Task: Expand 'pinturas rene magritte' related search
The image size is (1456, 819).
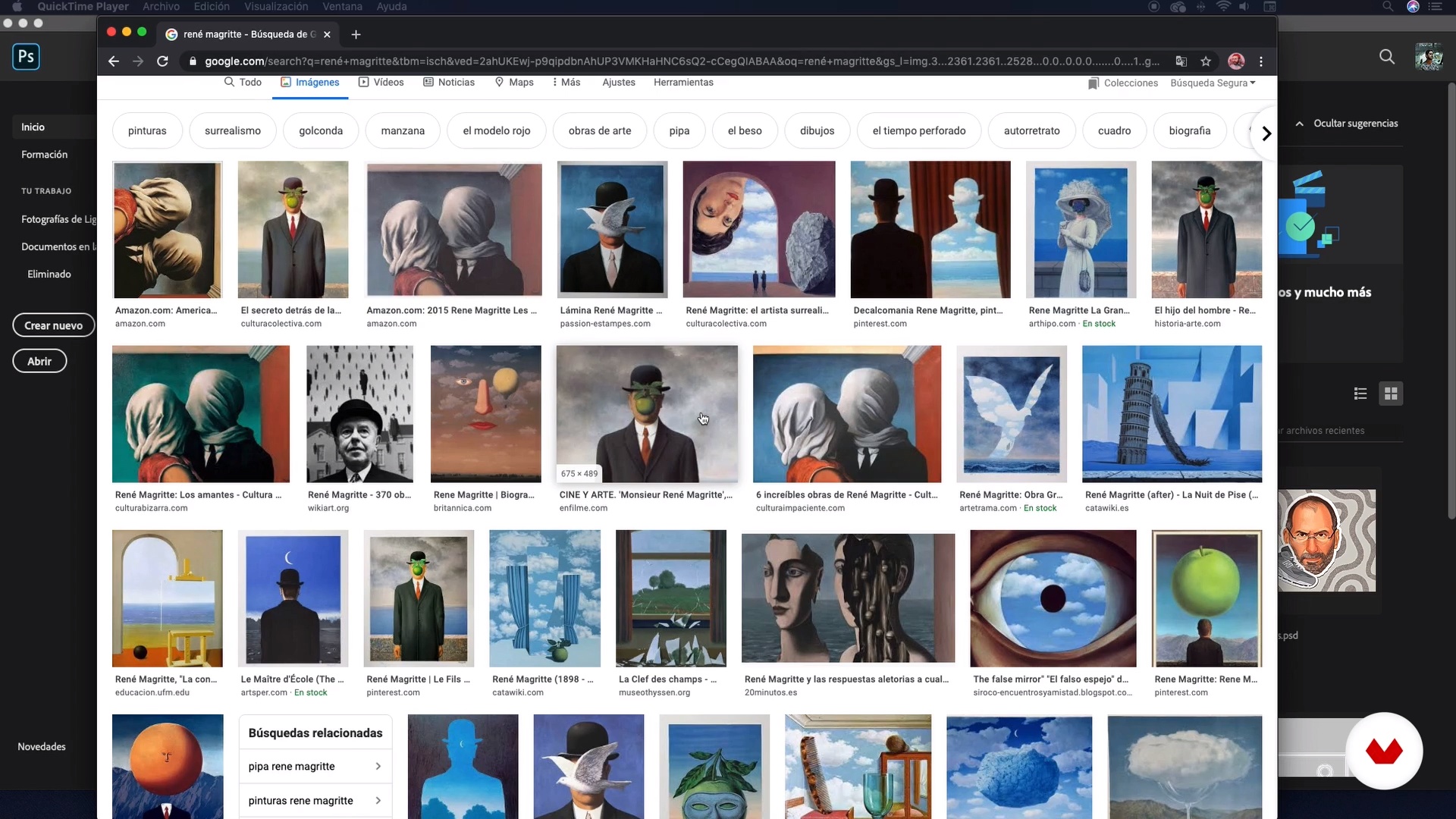Action: pos(315,801)
